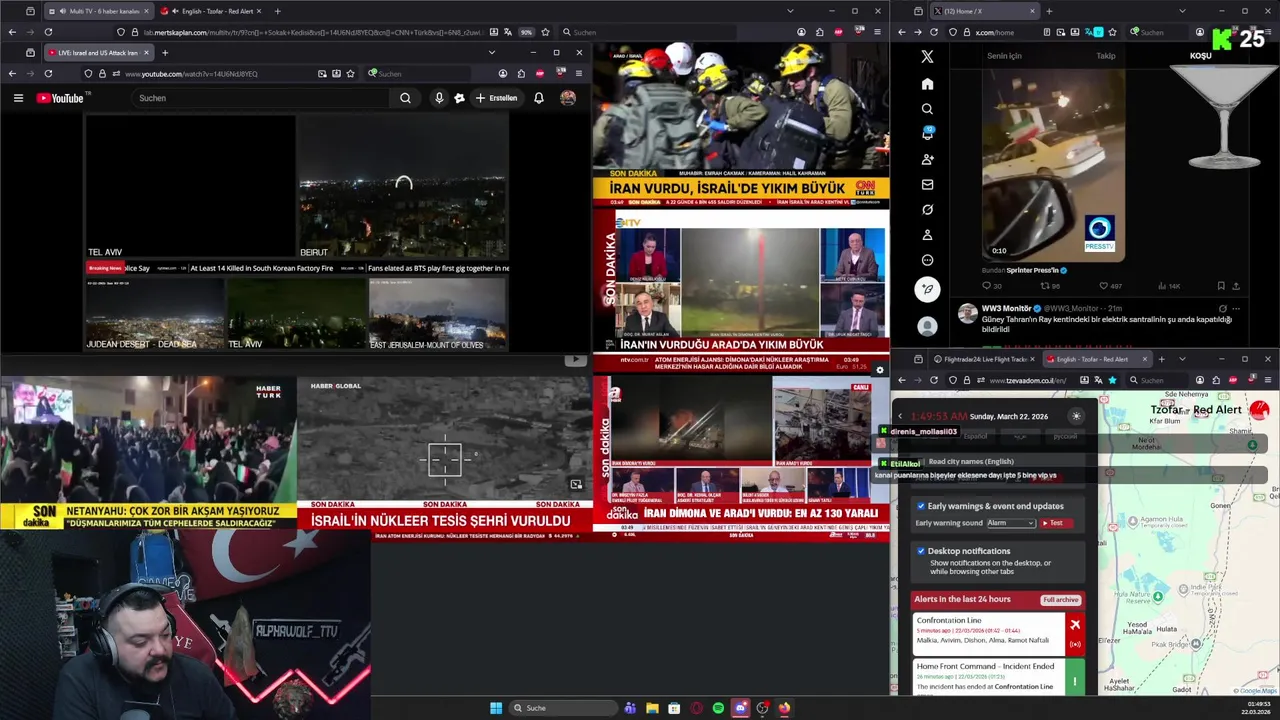This screenshot has height=720, width=1280.
Task: Click JUDEAN DESERT - DEAD SEA camera feed
Action: [x=154, y=313]
